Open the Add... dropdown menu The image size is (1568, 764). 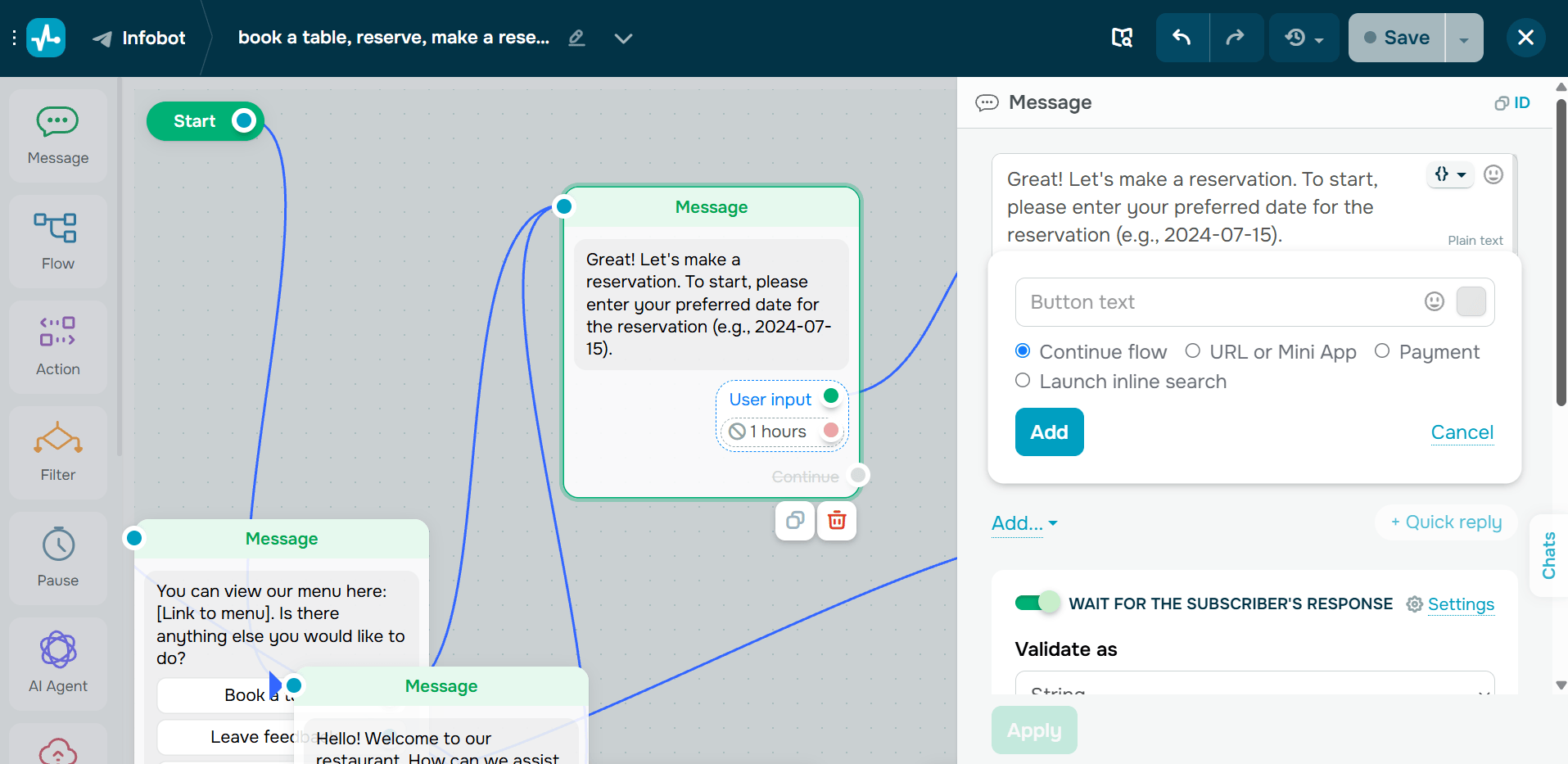[x=1024, y=523]
